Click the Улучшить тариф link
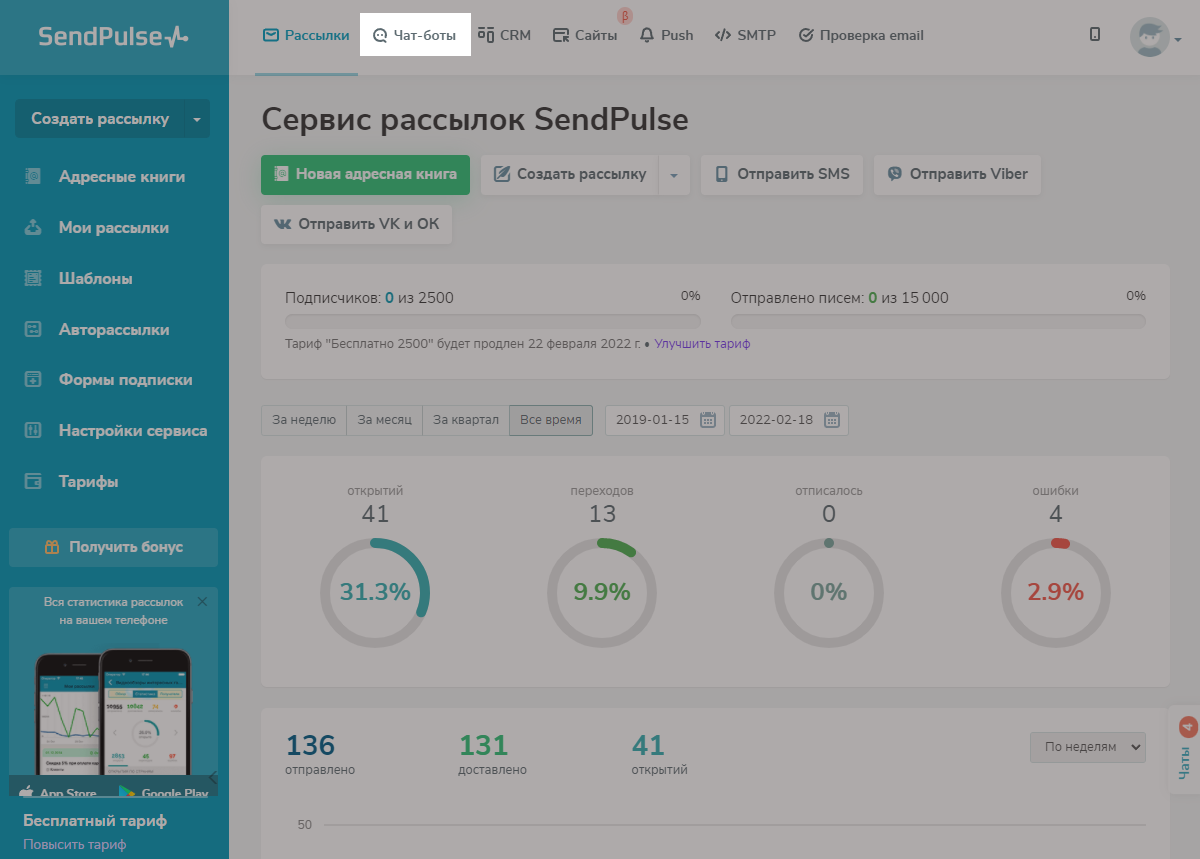1200x859 pixels. point(702,344)
